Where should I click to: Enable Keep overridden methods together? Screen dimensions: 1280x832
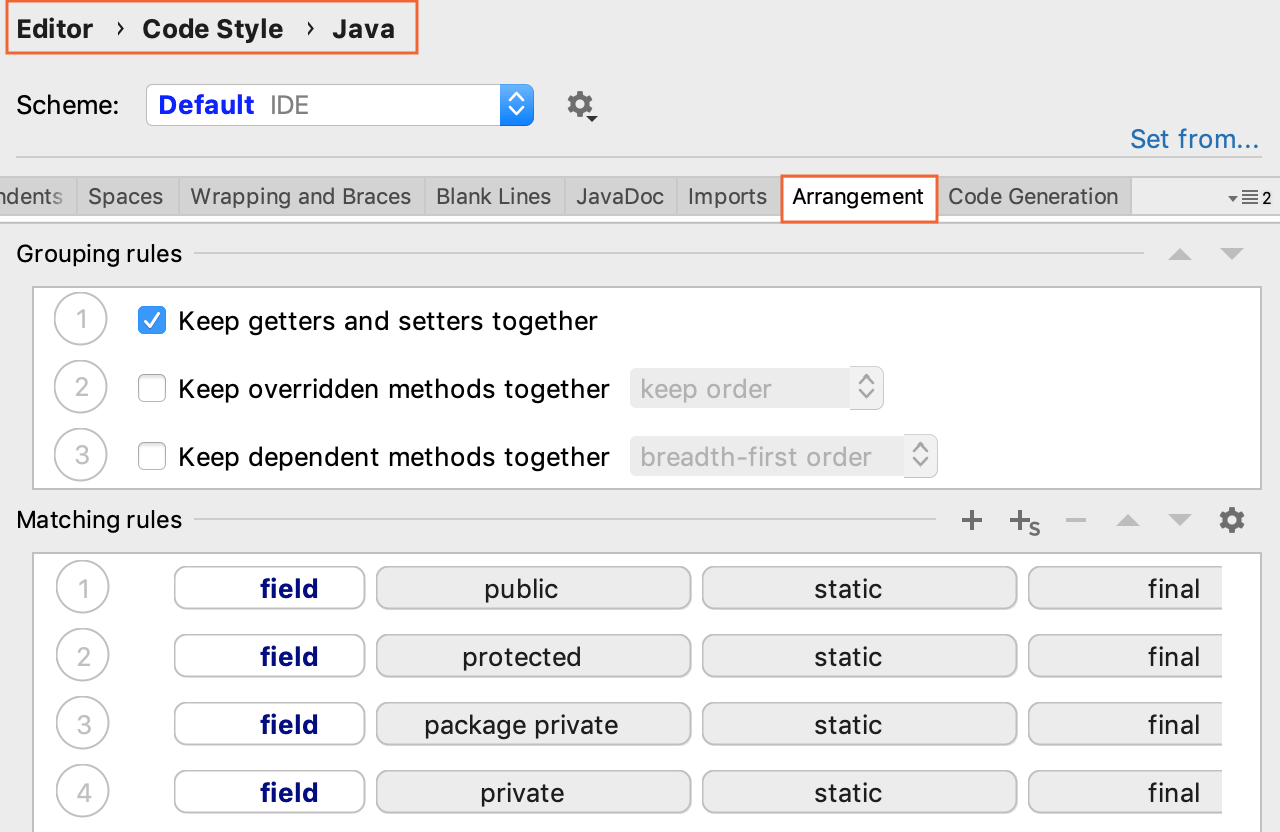[152, 389]
